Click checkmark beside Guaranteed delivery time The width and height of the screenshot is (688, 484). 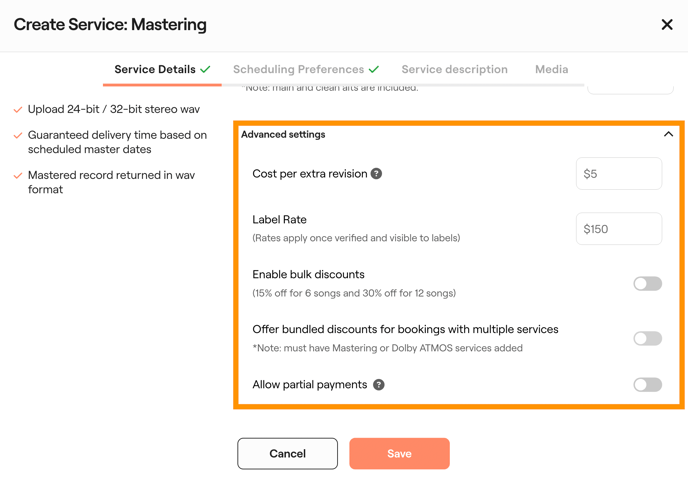tap(18, 135)
